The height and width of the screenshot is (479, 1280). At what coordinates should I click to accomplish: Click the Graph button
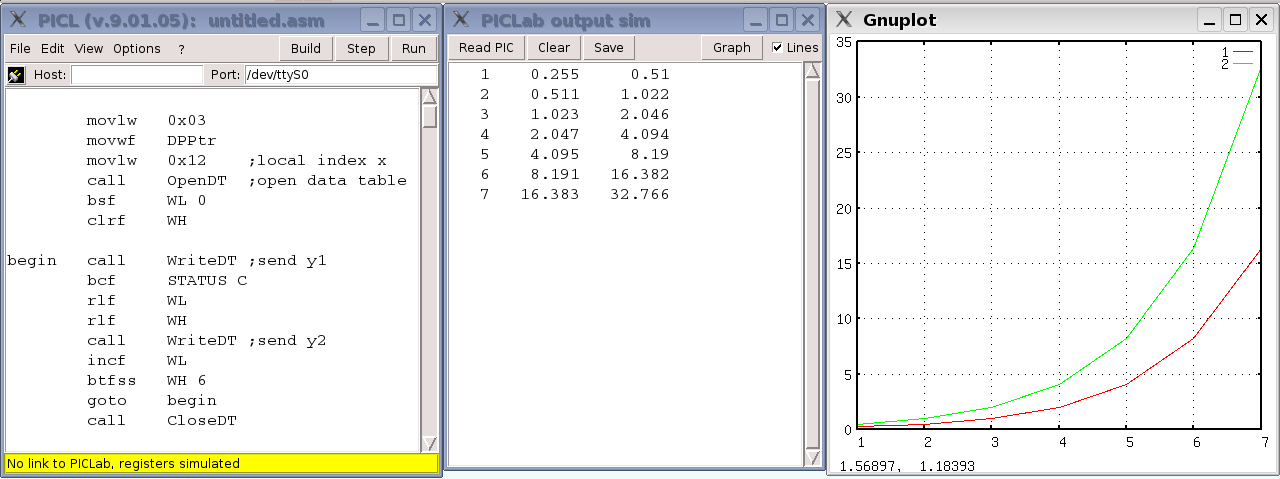(732, 48)
